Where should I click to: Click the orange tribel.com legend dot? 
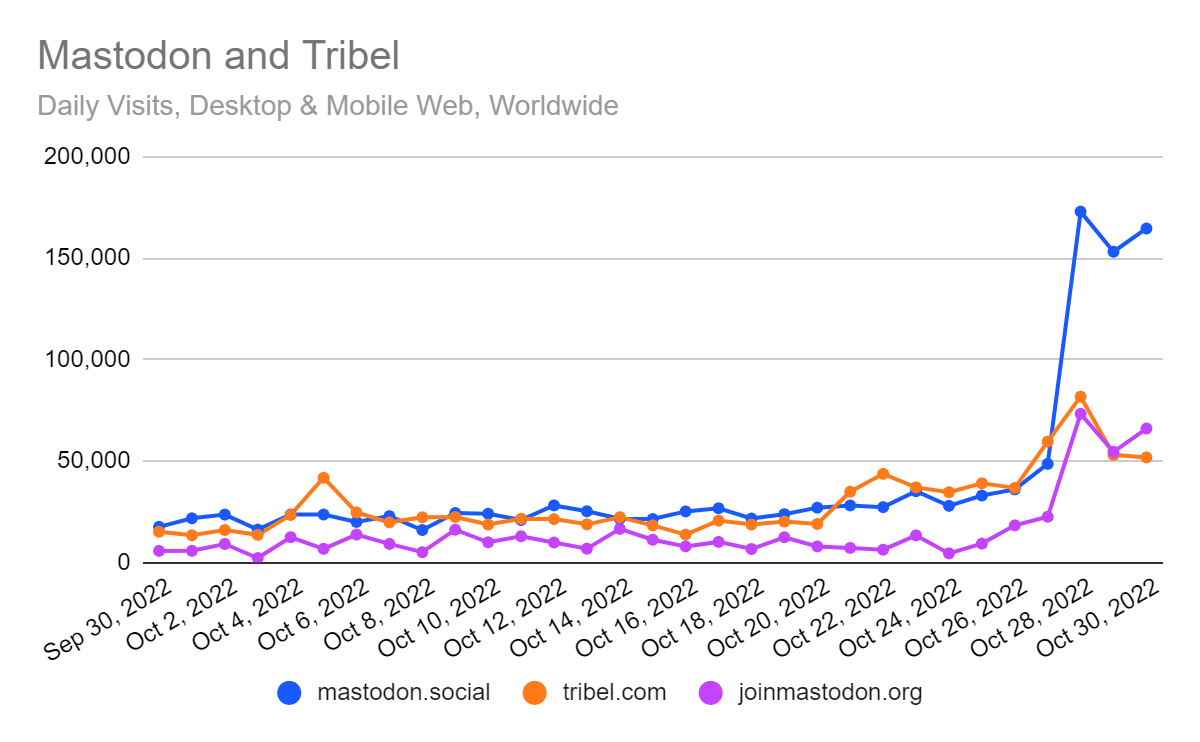535,692
